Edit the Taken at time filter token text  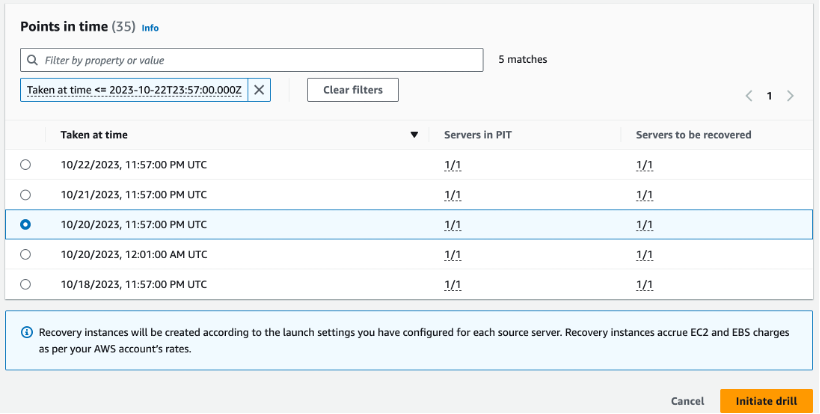134,90
